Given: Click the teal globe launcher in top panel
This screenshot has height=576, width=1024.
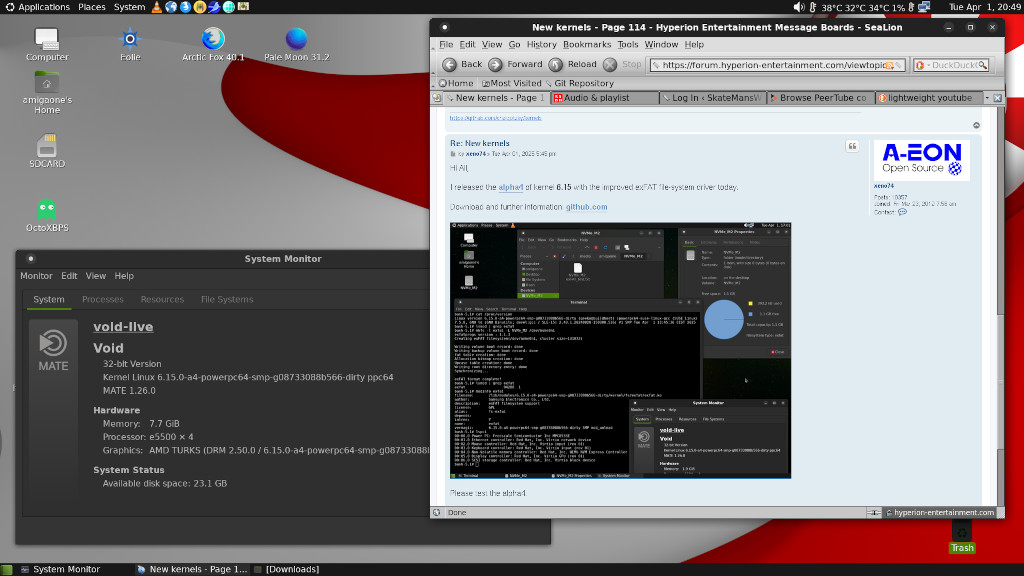Looking at the screenshot, I should pos(229,7).
